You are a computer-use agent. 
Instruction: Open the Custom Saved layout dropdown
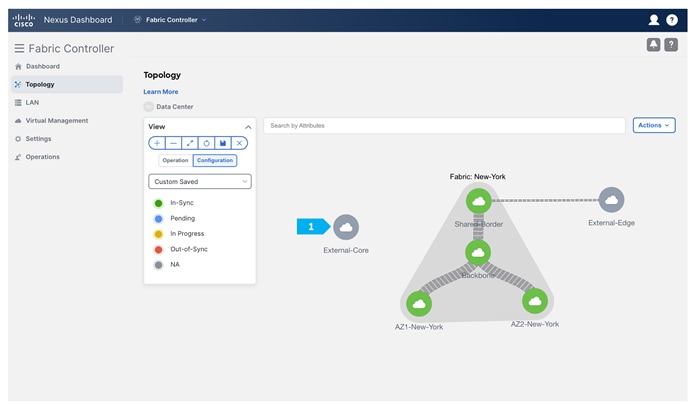200,182
